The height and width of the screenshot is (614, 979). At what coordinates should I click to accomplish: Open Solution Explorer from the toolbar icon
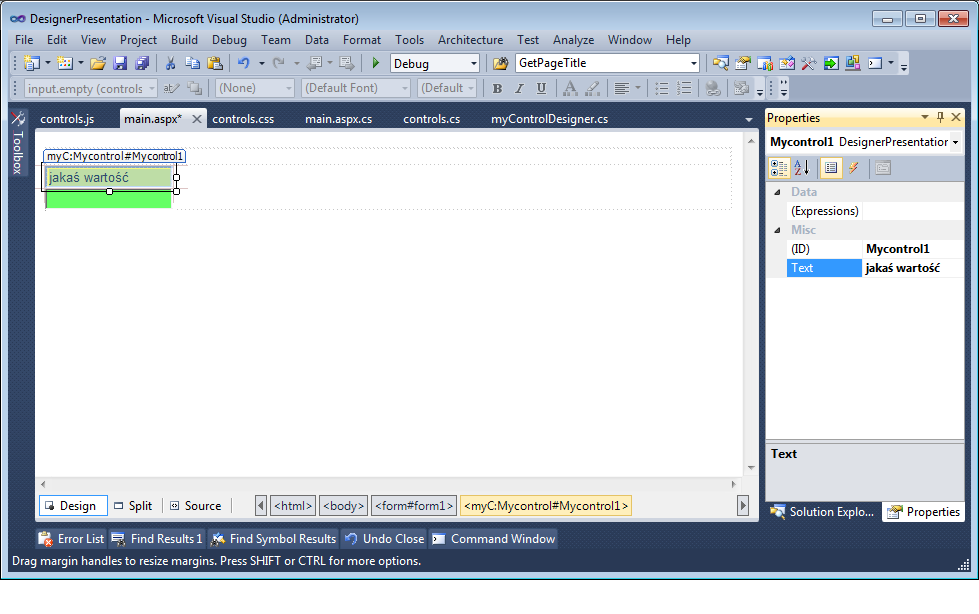[x=721, y=63]
